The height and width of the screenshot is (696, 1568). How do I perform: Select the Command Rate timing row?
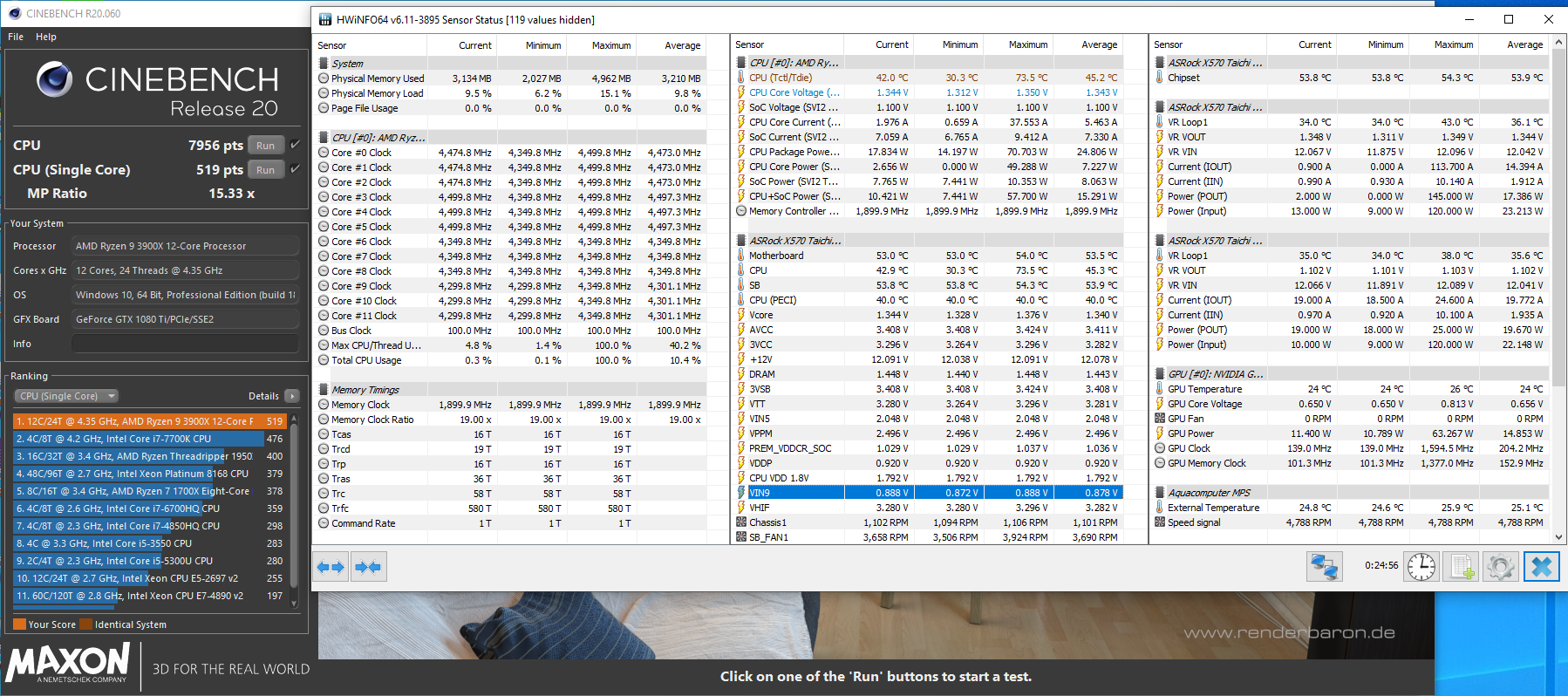coord(509,523)
